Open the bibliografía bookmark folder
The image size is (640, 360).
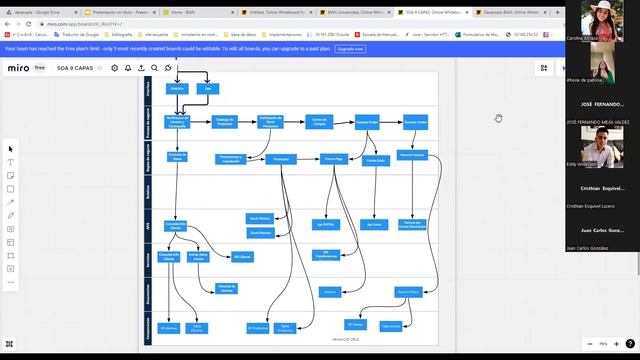click(x=118, y=35)
